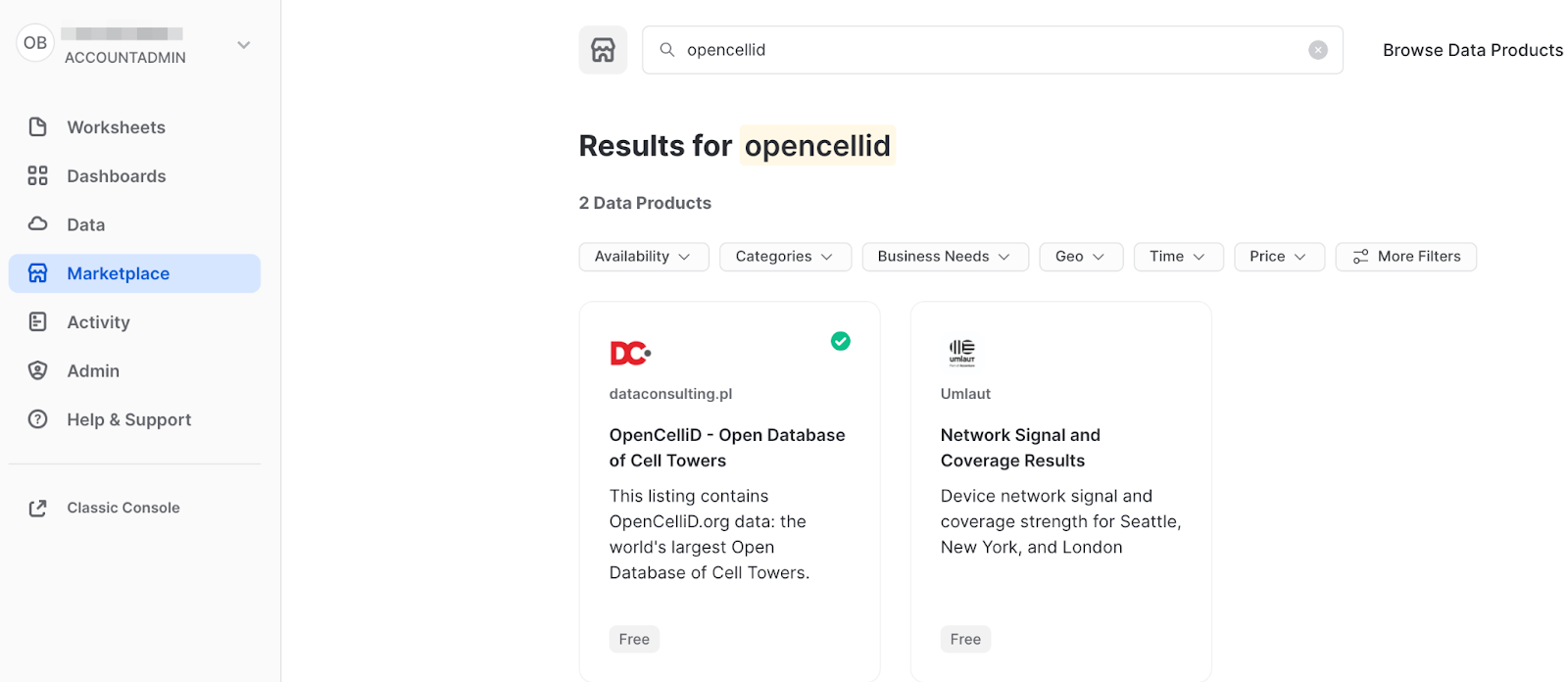Open the More Filters button

click(x=1405, y=257)
